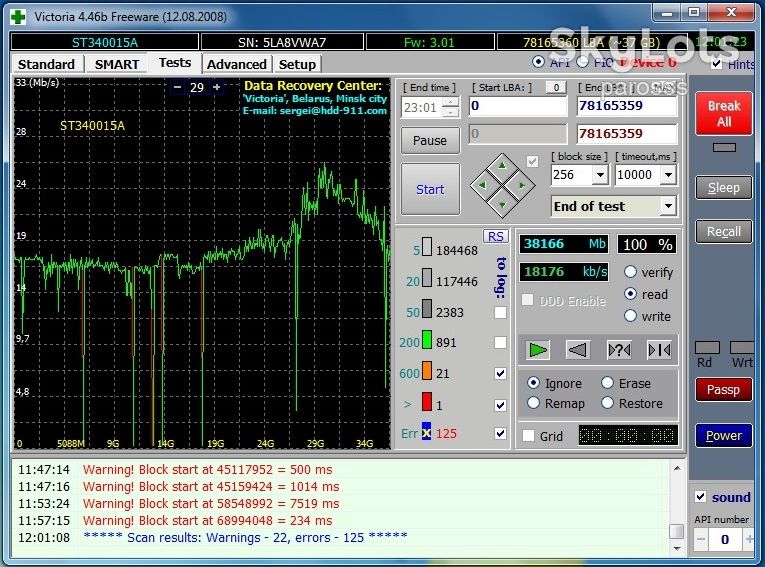Uncheck the sound checkbox
Viewport: 765px width, 567px height.
pyautogui.click(x=701, y=497)
